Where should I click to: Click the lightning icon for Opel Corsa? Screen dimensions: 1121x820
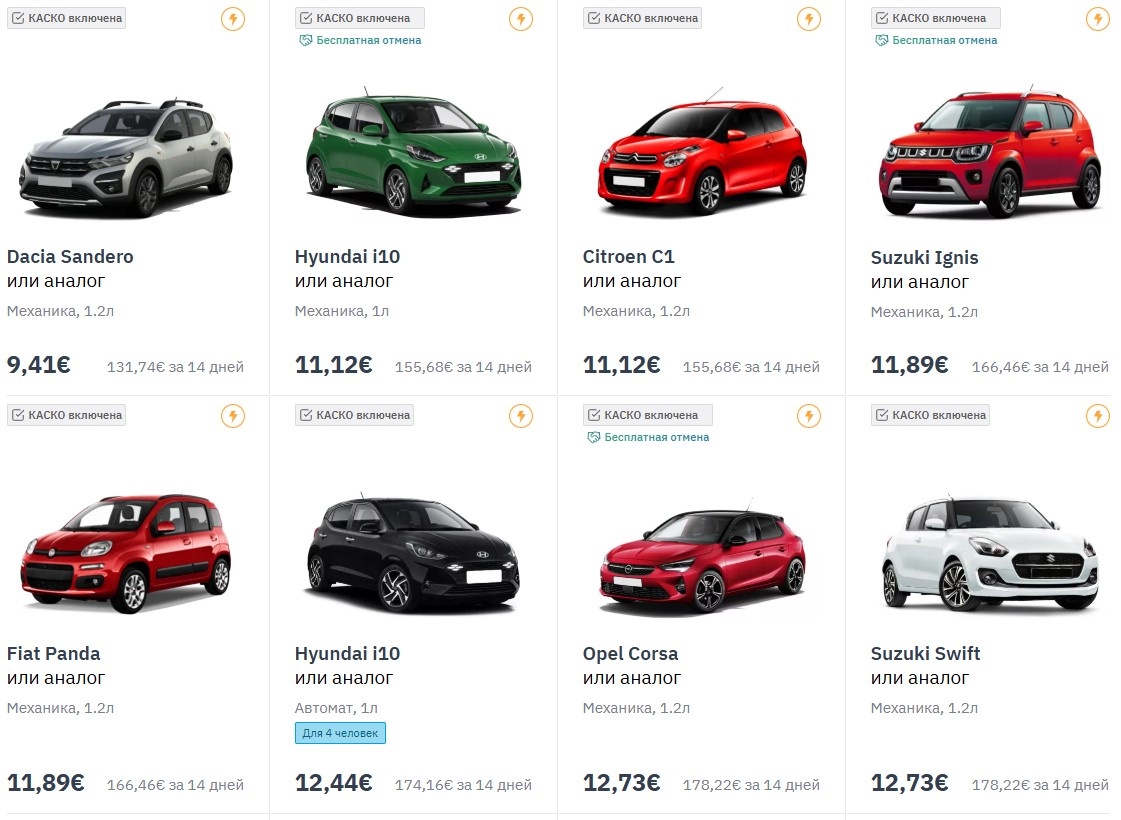[809, 414]
